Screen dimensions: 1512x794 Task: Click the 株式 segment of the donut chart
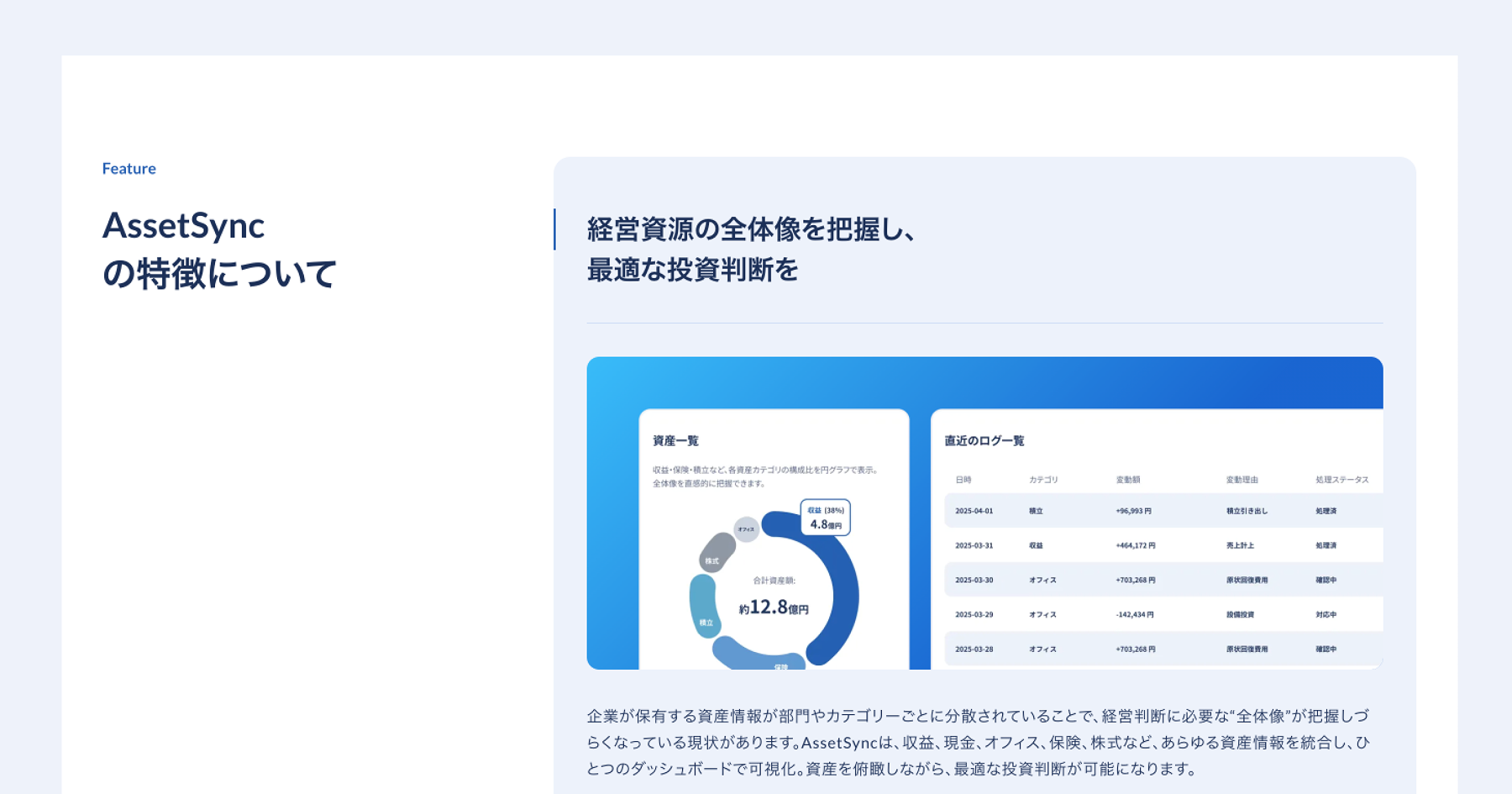point(717,554)
